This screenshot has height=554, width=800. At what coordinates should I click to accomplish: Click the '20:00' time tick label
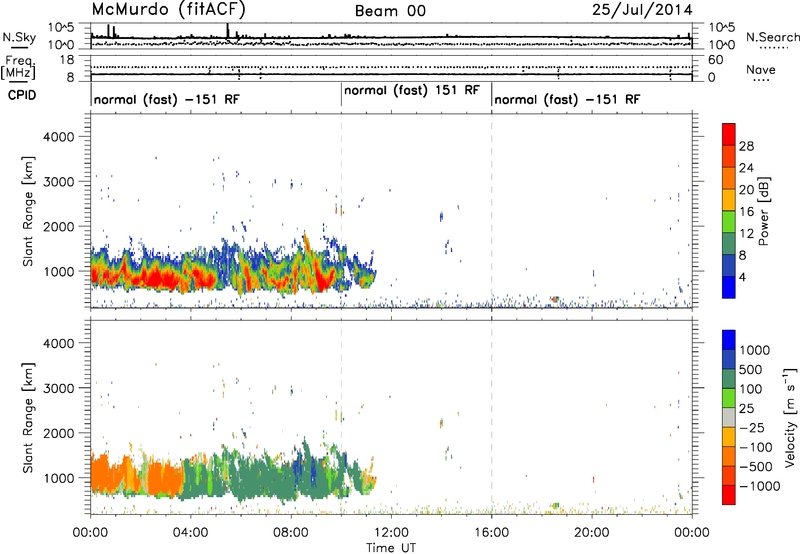pos(592,533)
